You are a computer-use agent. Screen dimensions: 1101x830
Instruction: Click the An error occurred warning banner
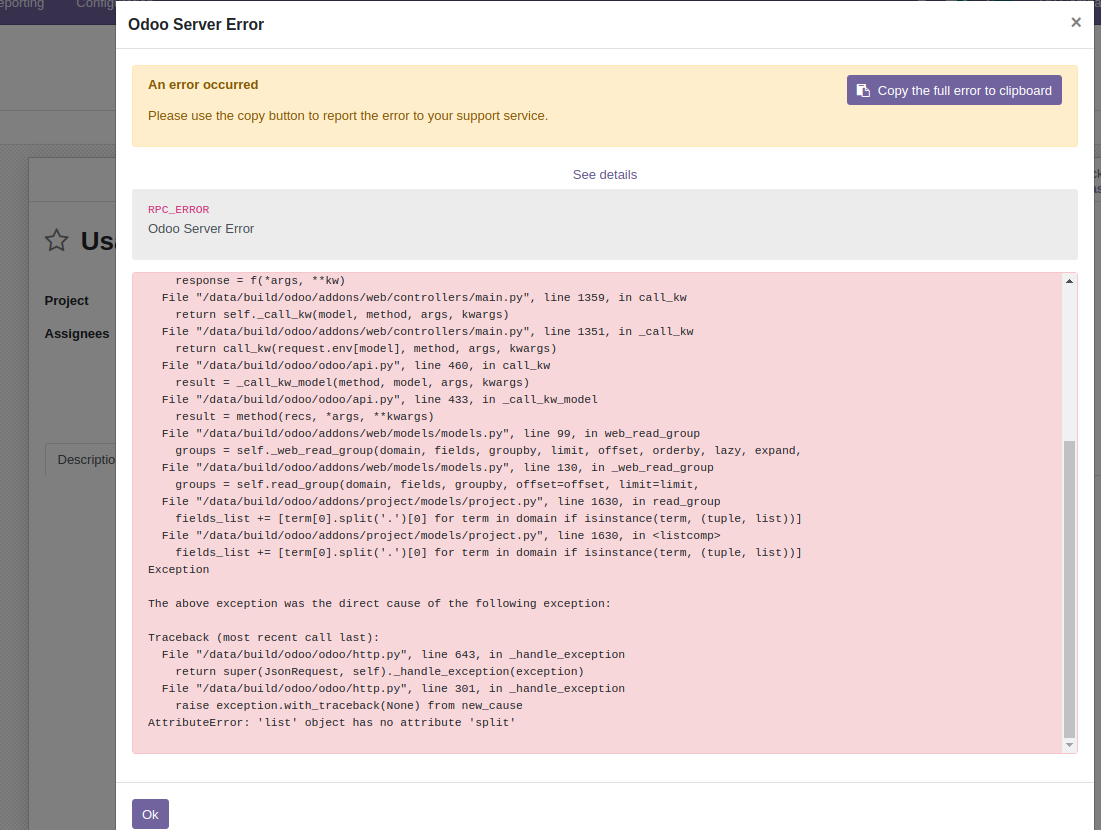coord(203,85)
